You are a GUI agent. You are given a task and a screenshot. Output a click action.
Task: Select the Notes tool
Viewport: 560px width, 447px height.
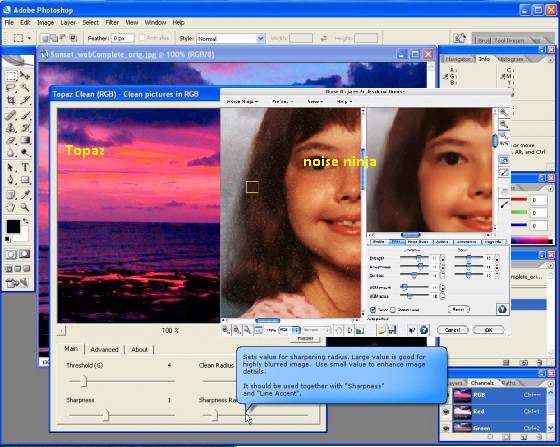(11, 195)
